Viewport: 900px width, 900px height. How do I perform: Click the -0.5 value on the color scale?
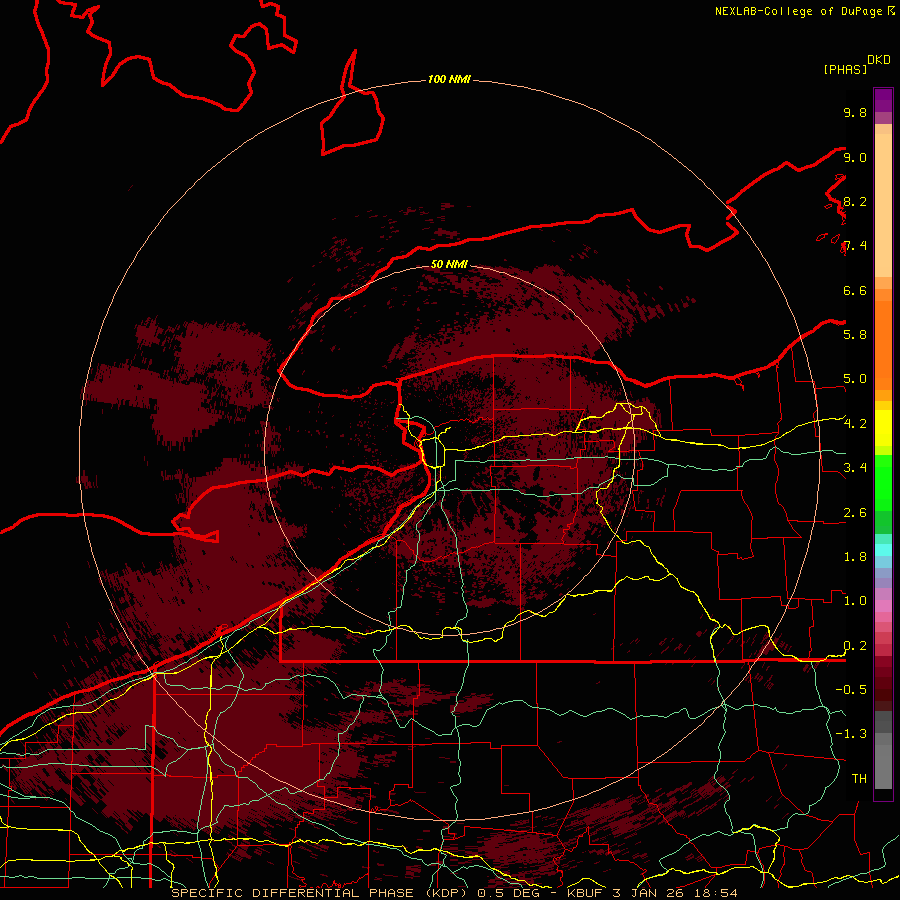[x=851, y=689]
